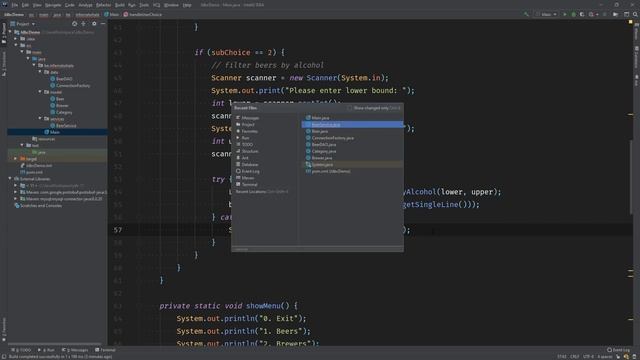Open Terminal tool window from popup

[x=247, y=184]
